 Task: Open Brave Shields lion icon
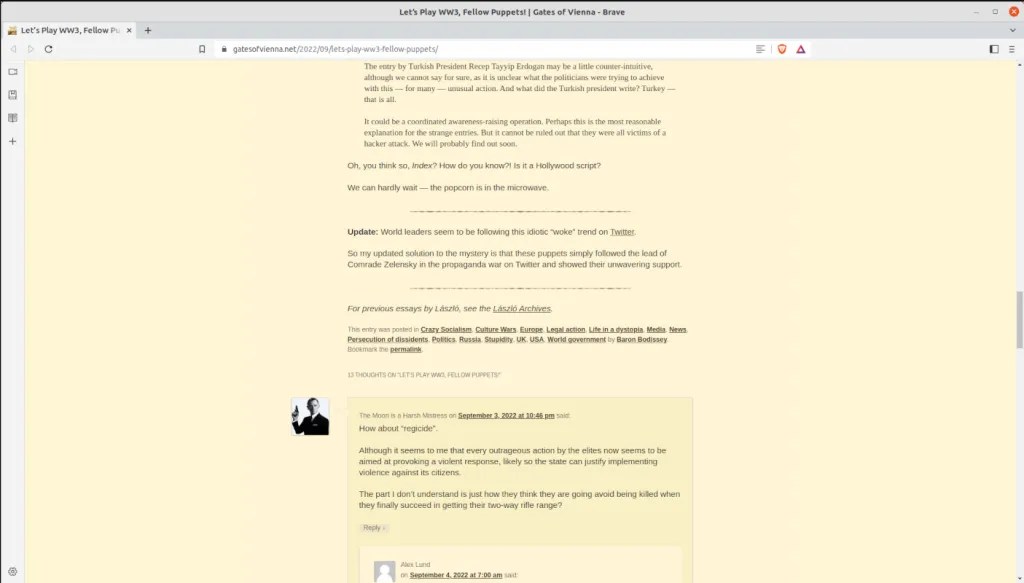pyautogui.click(x=782, y=49)
